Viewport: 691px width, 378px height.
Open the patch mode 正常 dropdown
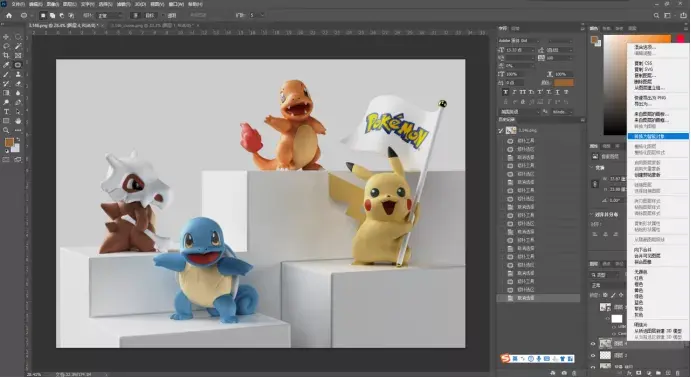(109, 15)
